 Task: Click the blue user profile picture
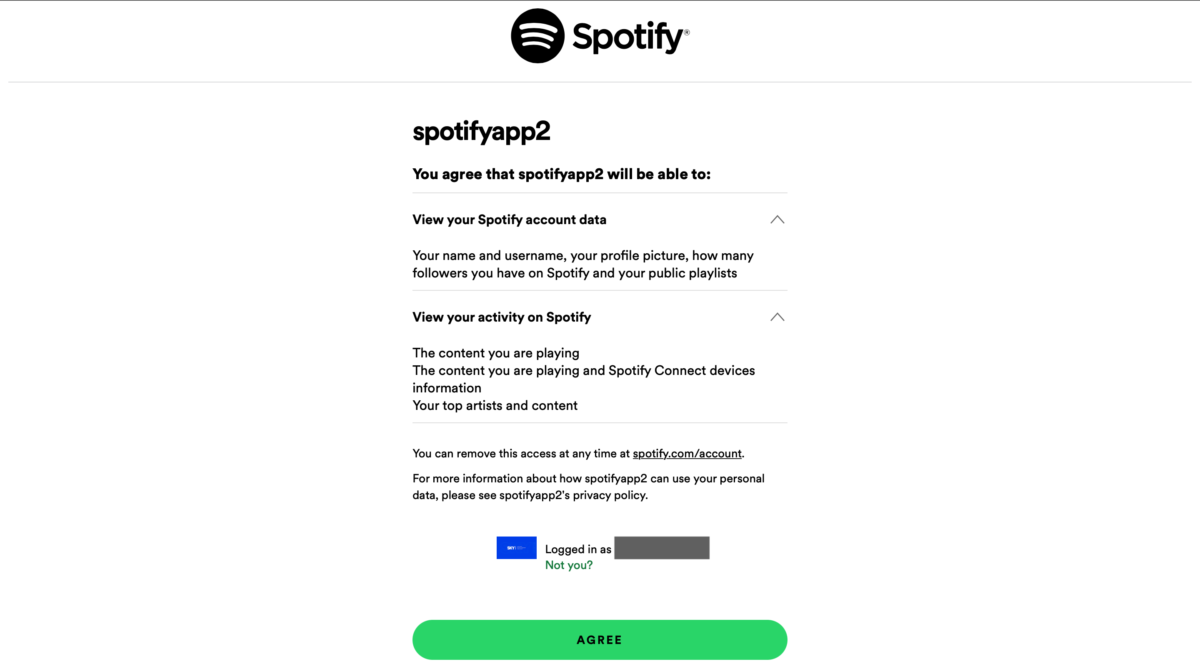point(516,548)
